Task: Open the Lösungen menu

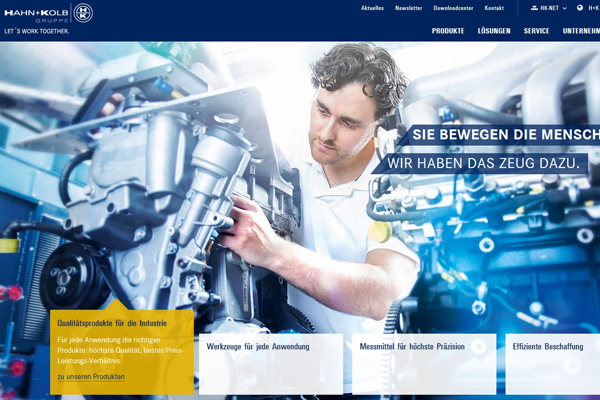Action: point(494,31)
